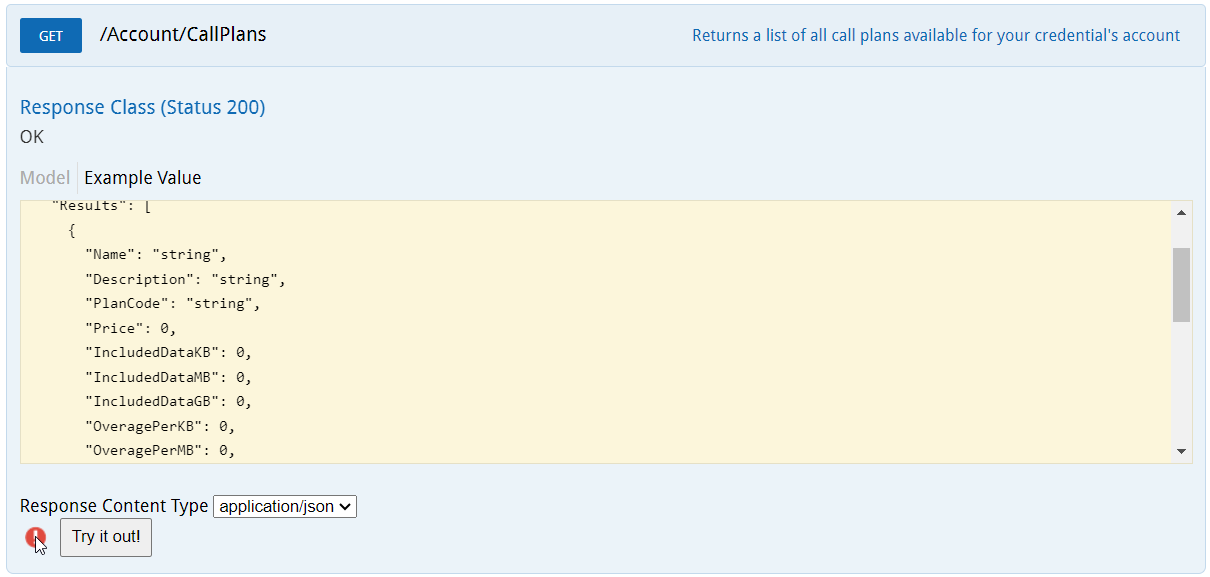Click the red exclamation authorization icon

[x=35, y=538]
